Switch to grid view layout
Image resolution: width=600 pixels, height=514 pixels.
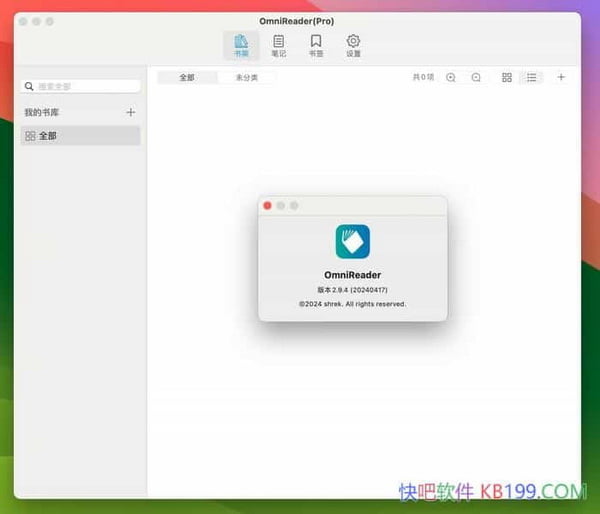click(x=507, y=77)
